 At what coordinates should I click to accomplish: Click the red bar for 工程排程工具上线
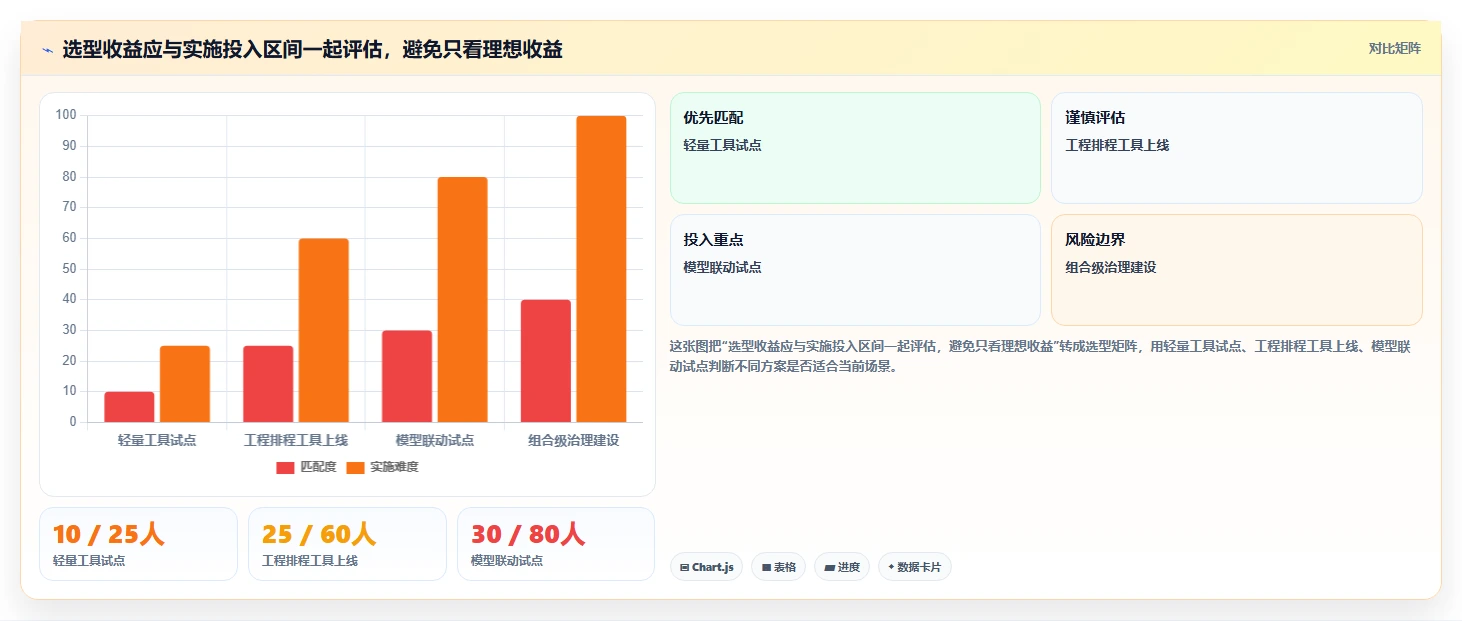(x=268, y=384)
